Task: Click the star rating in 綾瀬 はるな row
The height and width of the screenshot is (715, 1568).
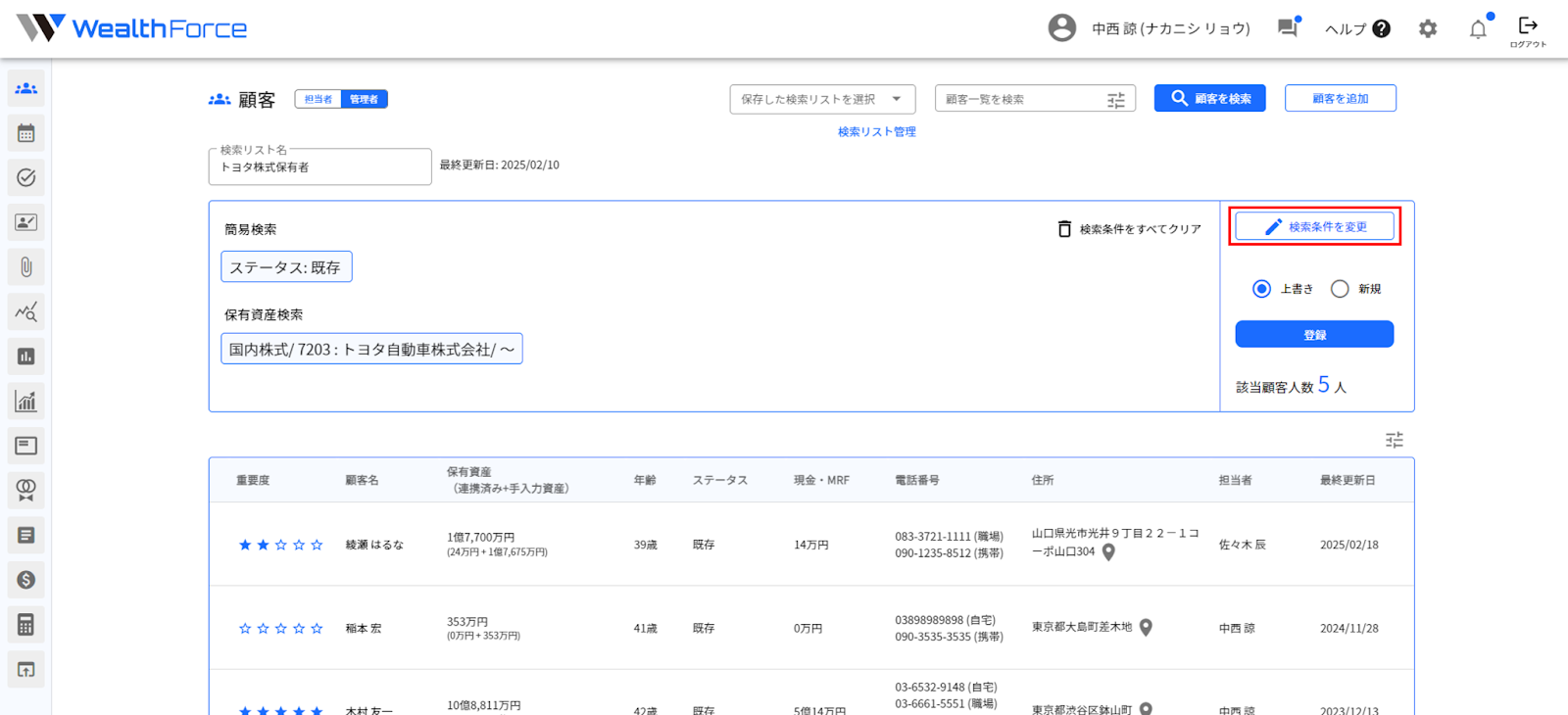Action: pyautogui.click(x=281, y=545)
